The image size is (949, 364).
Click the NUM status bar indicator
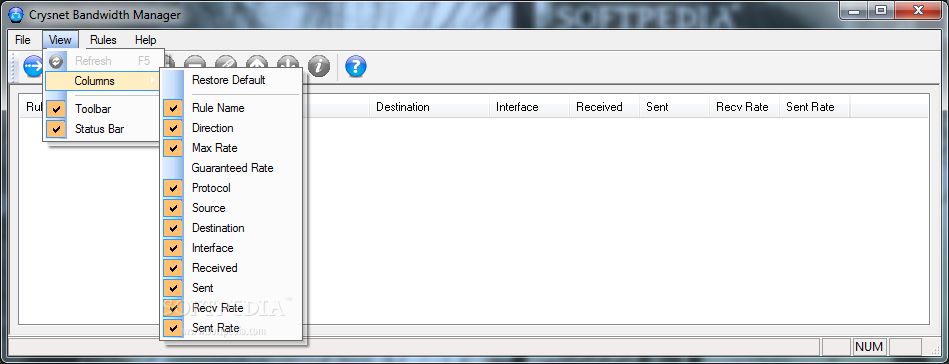(869, 347)
